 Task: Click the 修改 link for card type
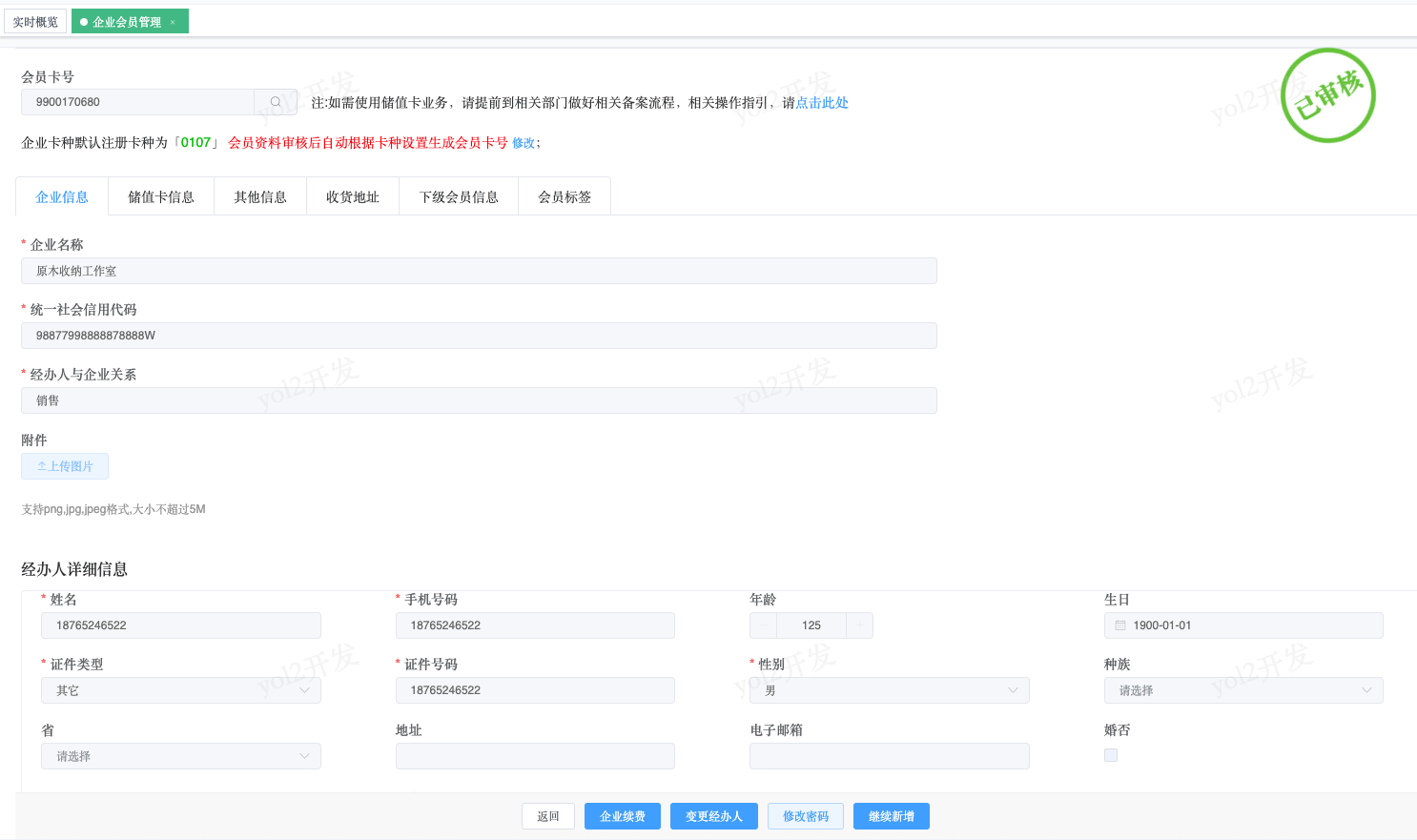click(524, 143)
